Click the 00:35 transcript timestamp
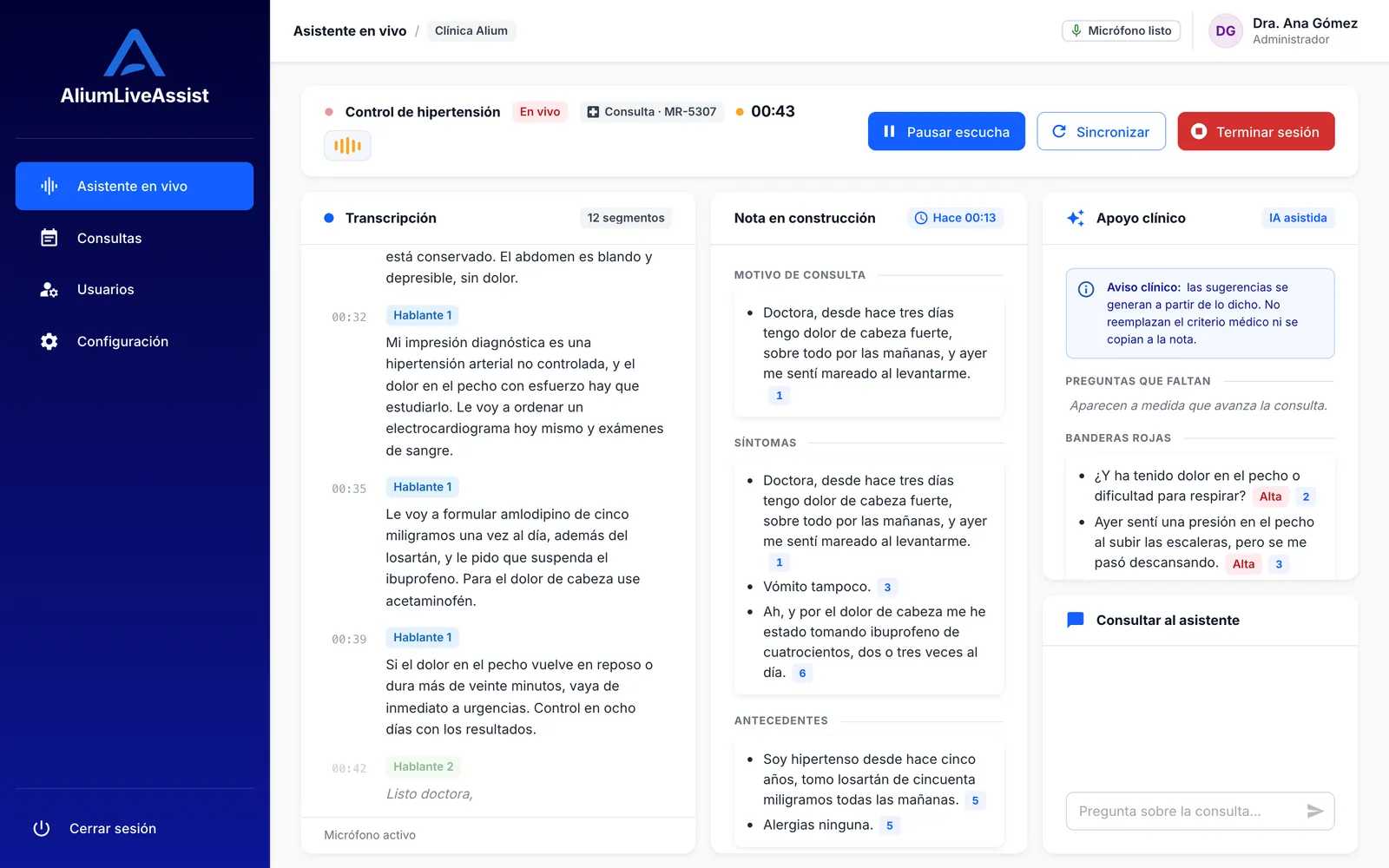Image resolution: width=1389 pixels, height=868 pixels. click(349, 489)
